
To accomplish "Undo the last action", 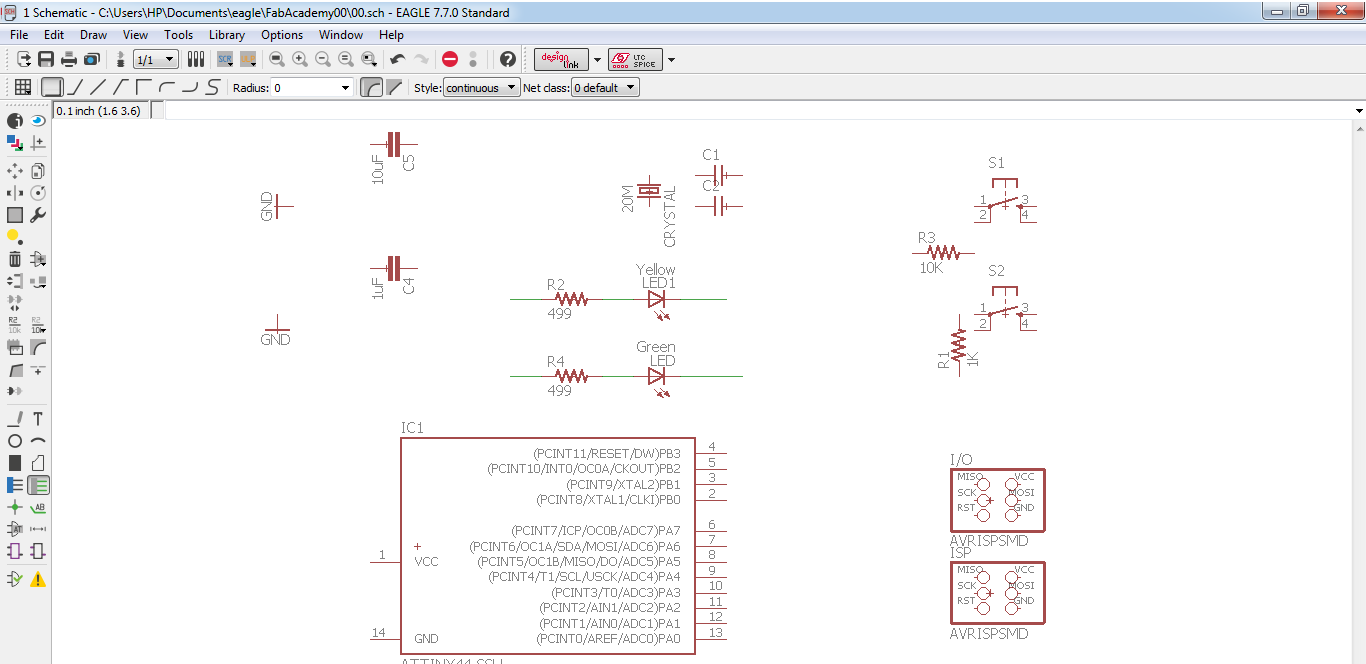I will [397, 59].
